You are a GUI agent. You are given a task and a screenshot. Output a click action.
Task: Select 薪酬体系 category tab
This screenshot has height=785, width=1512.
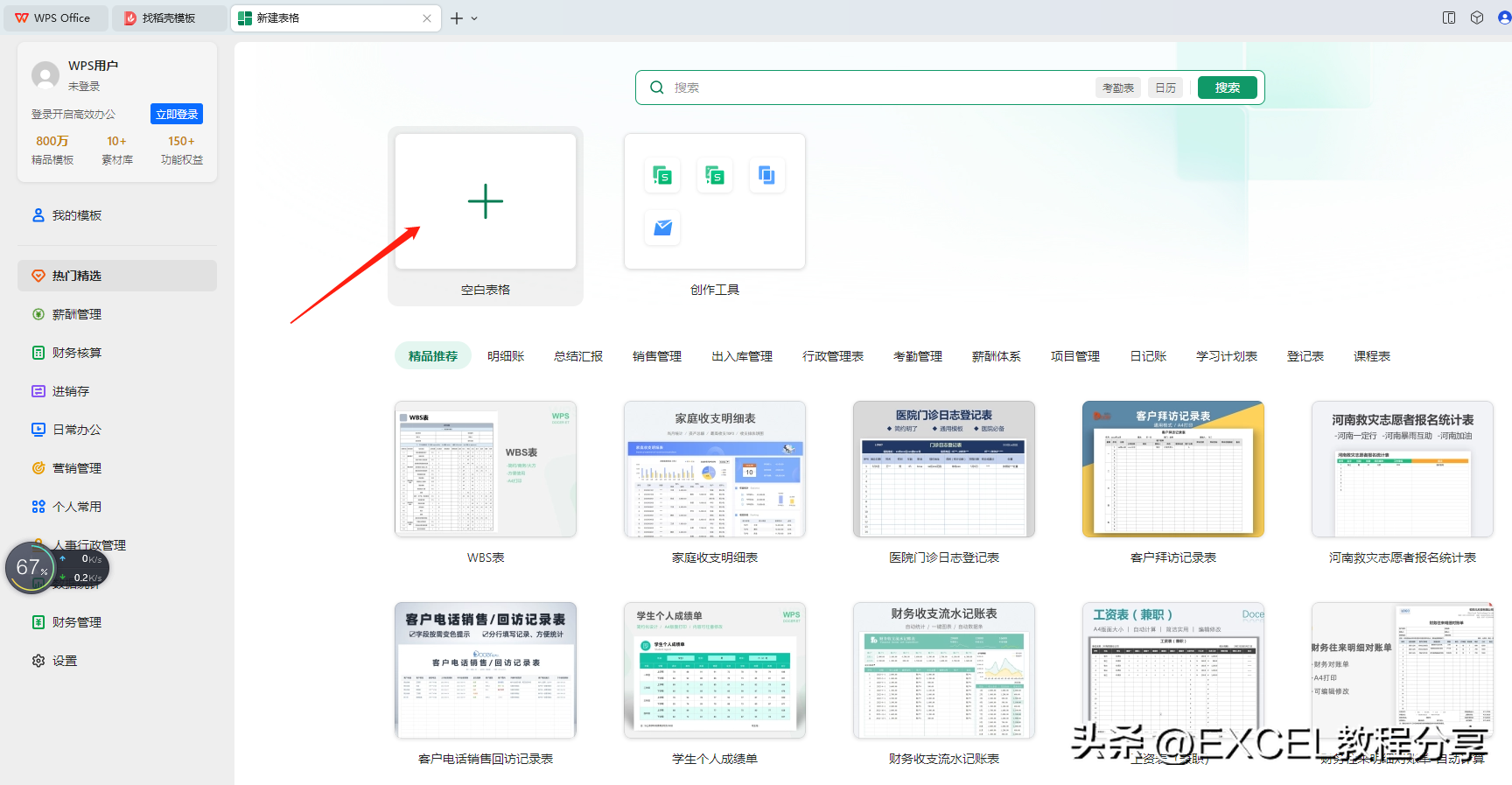pos(997,356)
